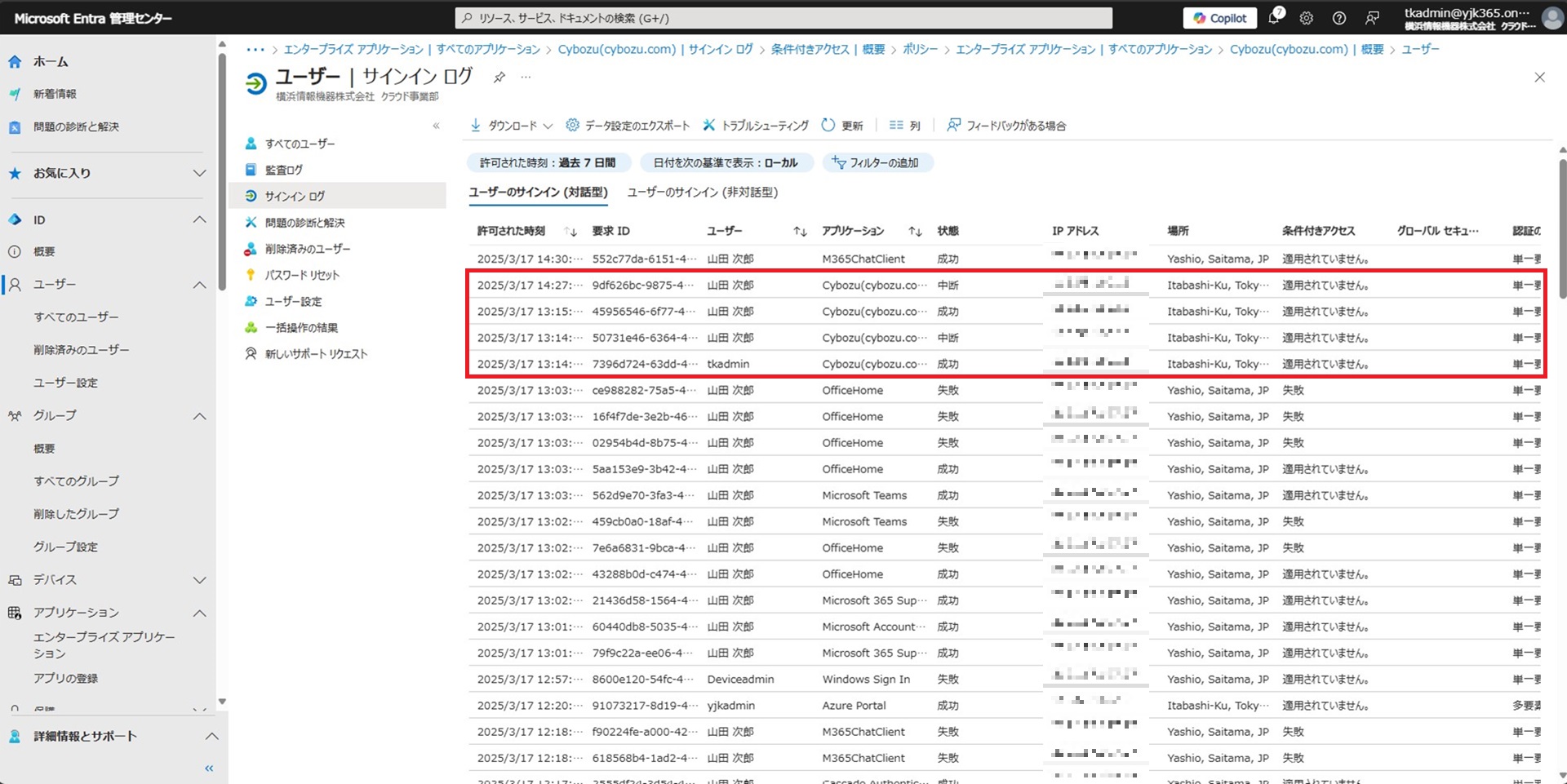Click トラブルシューティング in toolbar
Image resolution: width=1567 pixels, height=784 pixels.
756,126
